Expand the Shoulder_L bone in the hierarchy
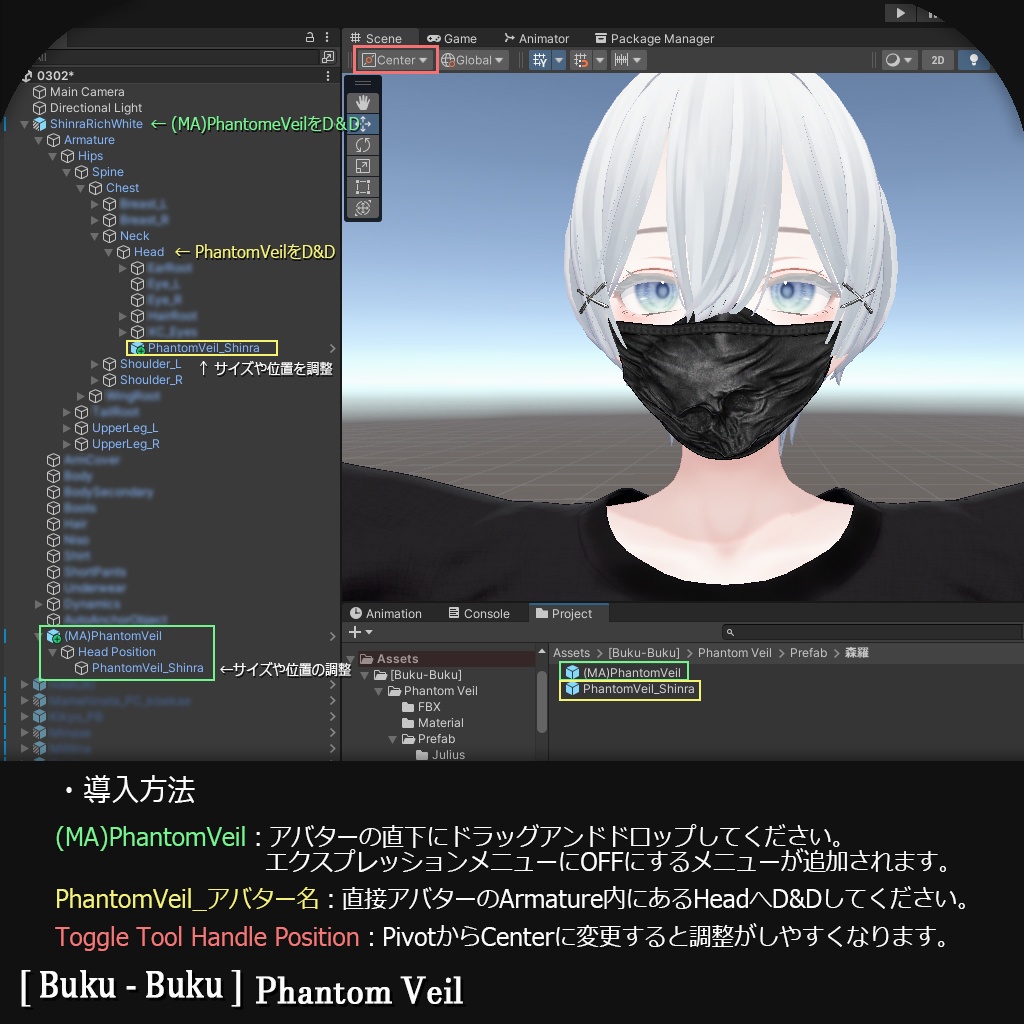The width and height of the screenshot is (1024, 1024). click(93, 364)
